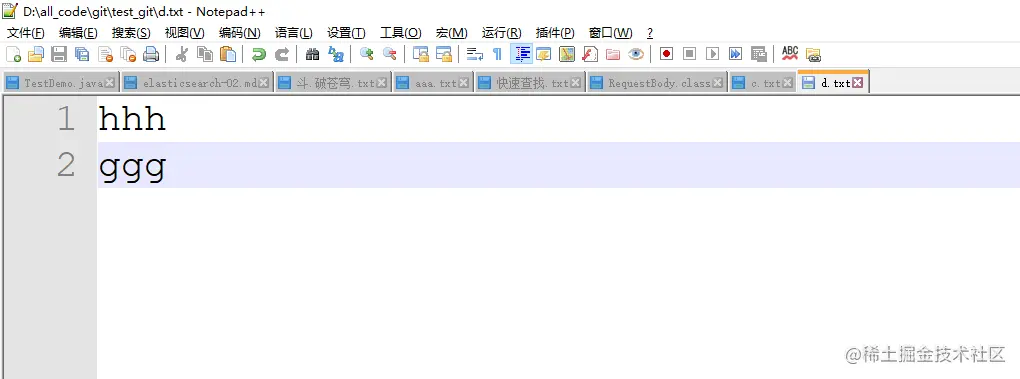The height and width of the screenshot is (379, 1020).
Task: Click the Cut scissors icon
Action: point(181,54)
